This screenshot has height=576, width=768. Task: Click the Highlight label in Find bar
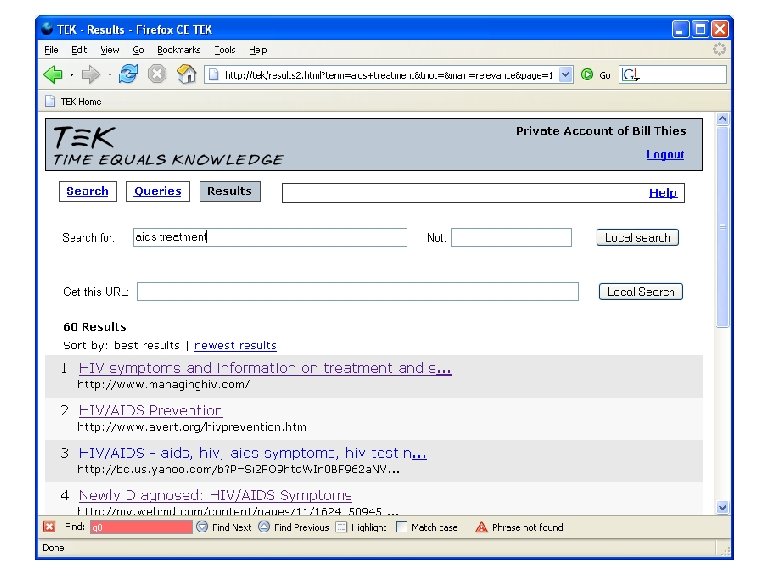click(369, 528)
